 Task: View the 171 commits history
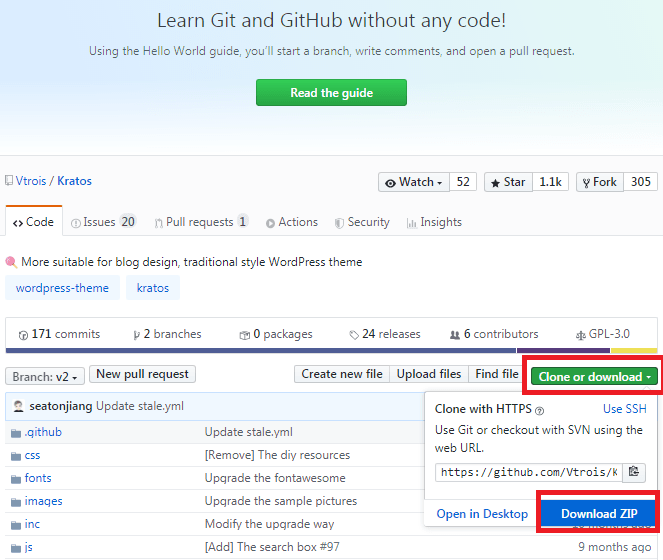click(59, 334)
